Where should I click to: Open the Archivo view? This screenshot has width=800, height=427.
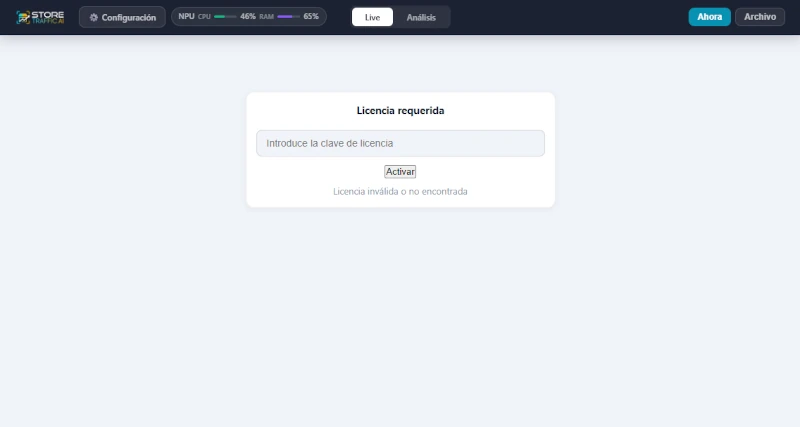[x=760, y=17]
